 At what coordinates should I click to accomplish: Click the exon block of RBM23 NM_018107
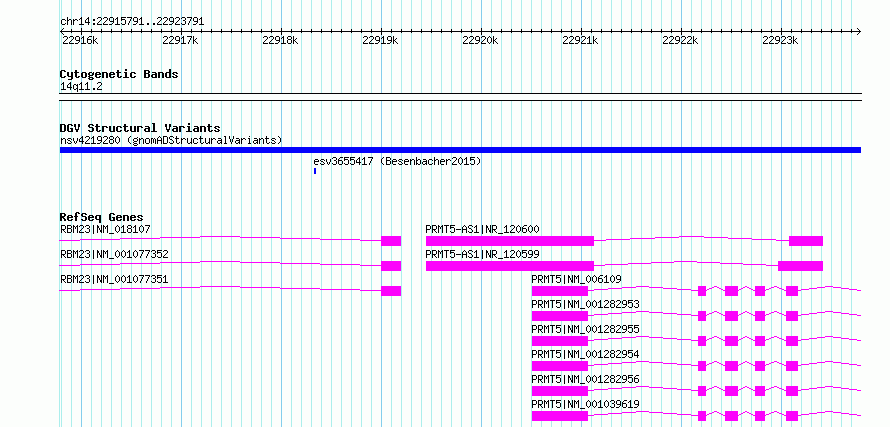391,241
